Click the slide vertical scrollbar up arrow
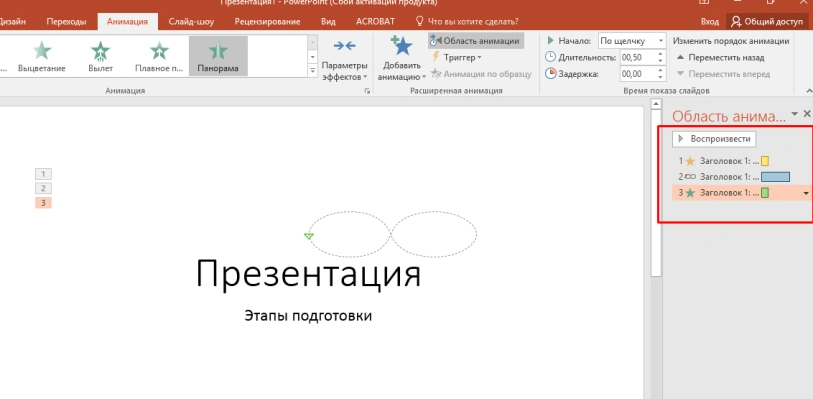Viewport: 813px width, 399px height. 656,105
